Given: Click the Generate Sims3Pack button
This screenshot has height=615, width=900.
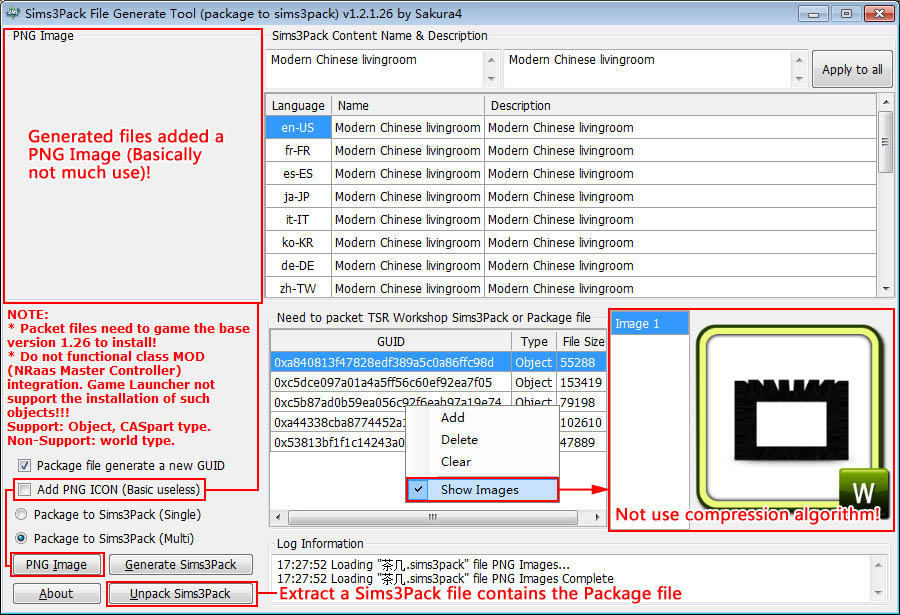Looking at the screenshot, I should point(180,564).
